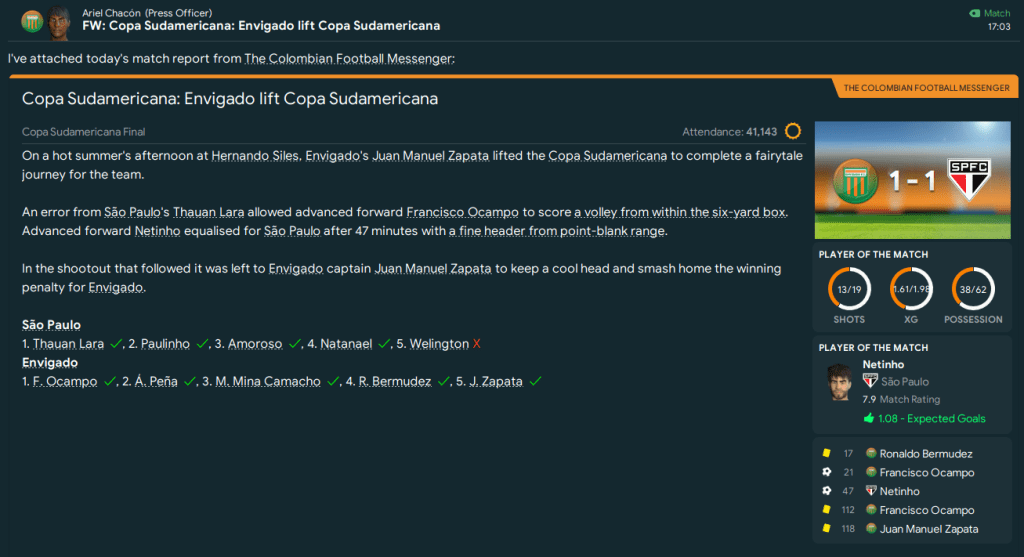
Task: Click the São Paulo SPFC crest on scoreboard
Action: pyautogui.click(x=967, y=180)
